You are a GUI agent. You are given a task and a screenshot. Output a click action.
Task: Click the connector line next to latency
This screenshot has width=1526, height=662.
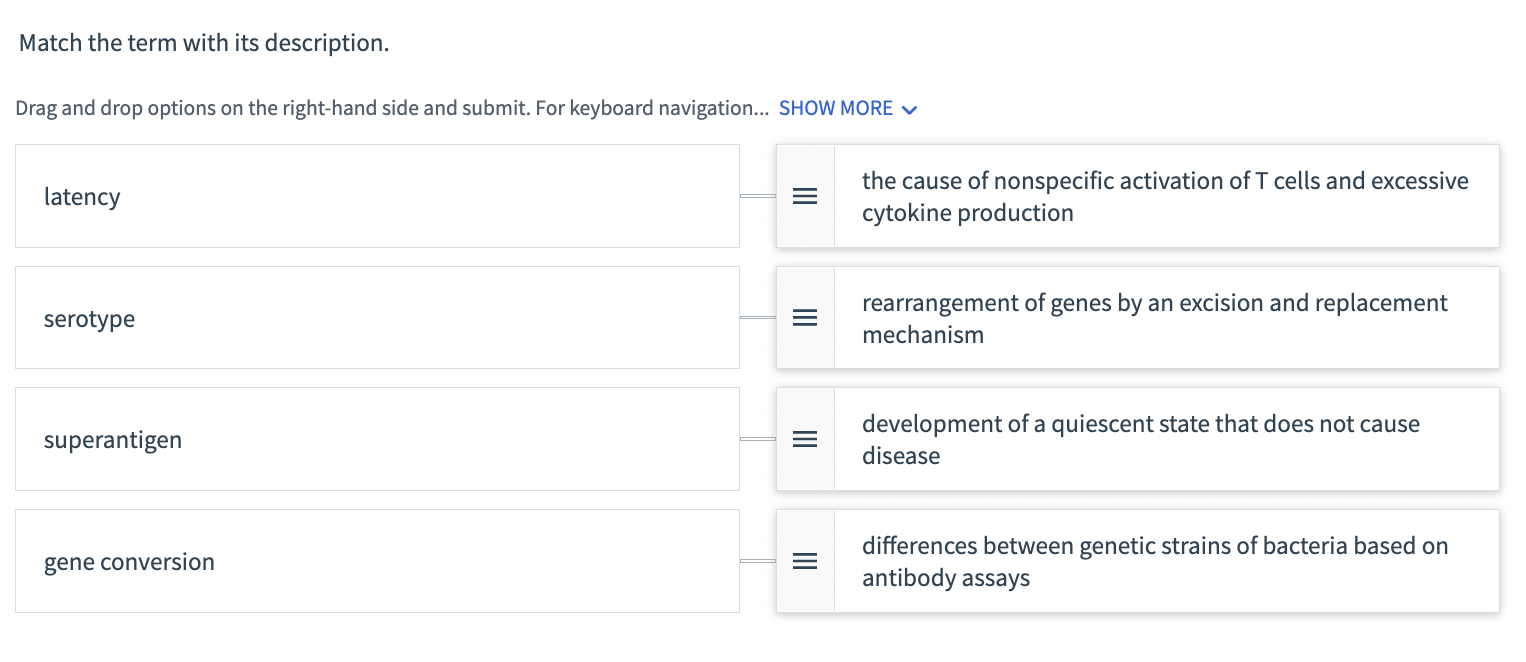point(758,196)
